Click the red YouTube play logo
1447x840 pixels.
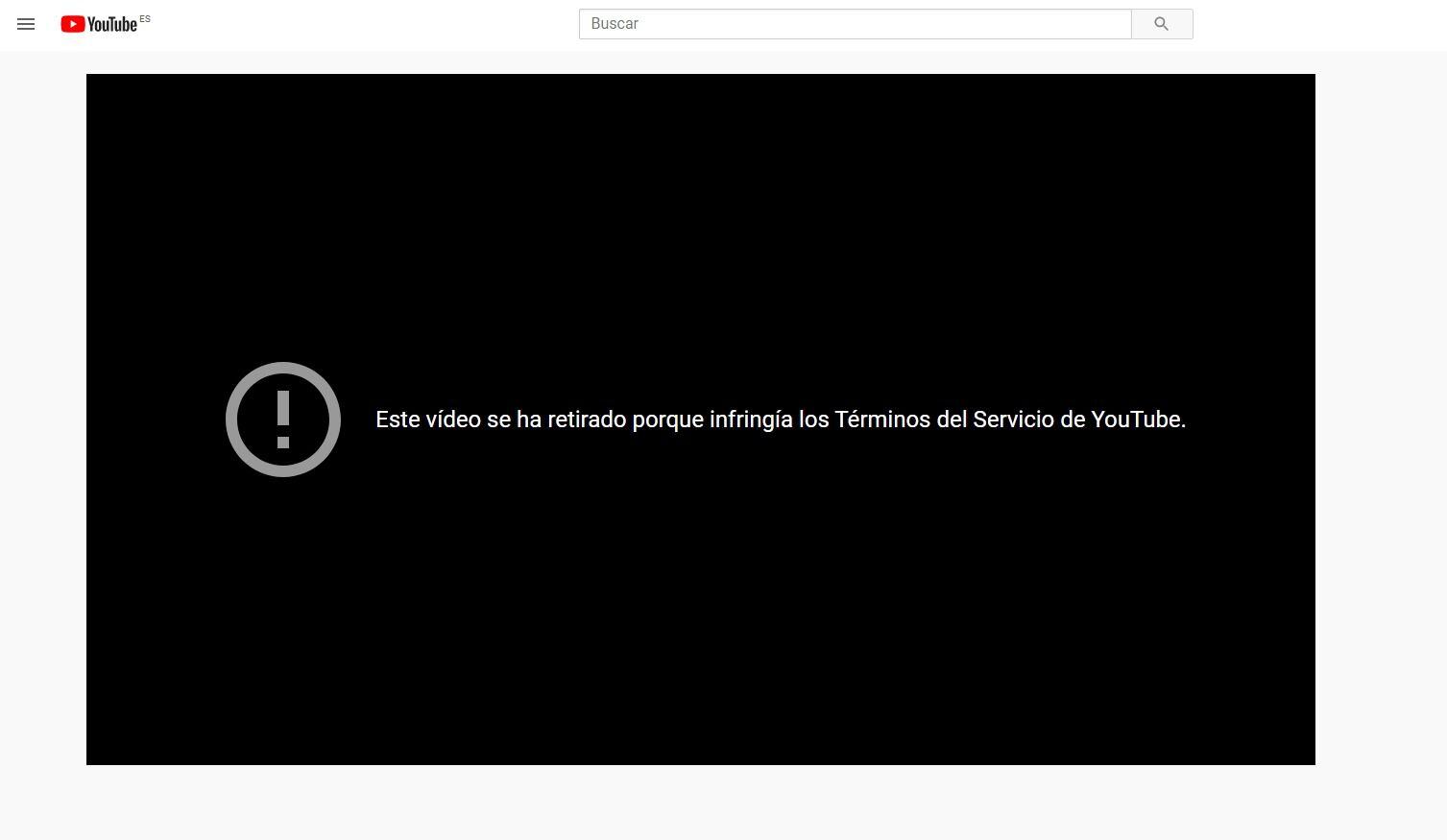(72, 24)
